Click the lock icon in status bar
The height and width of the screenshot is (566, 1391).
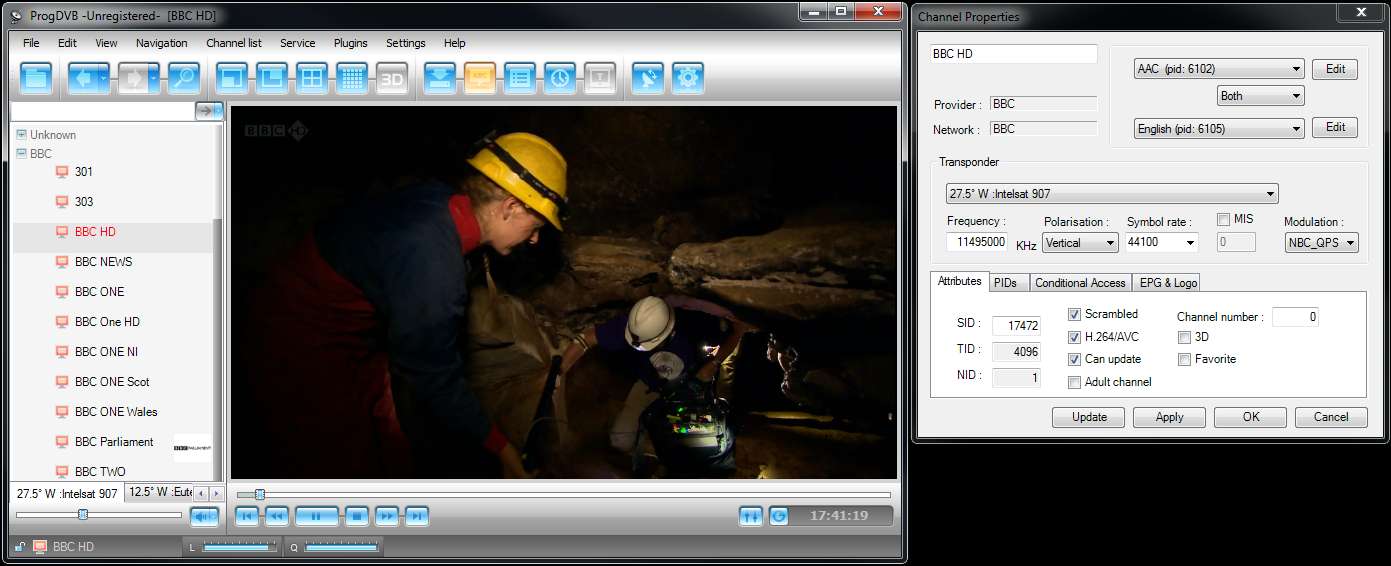(x=19, y=547)
